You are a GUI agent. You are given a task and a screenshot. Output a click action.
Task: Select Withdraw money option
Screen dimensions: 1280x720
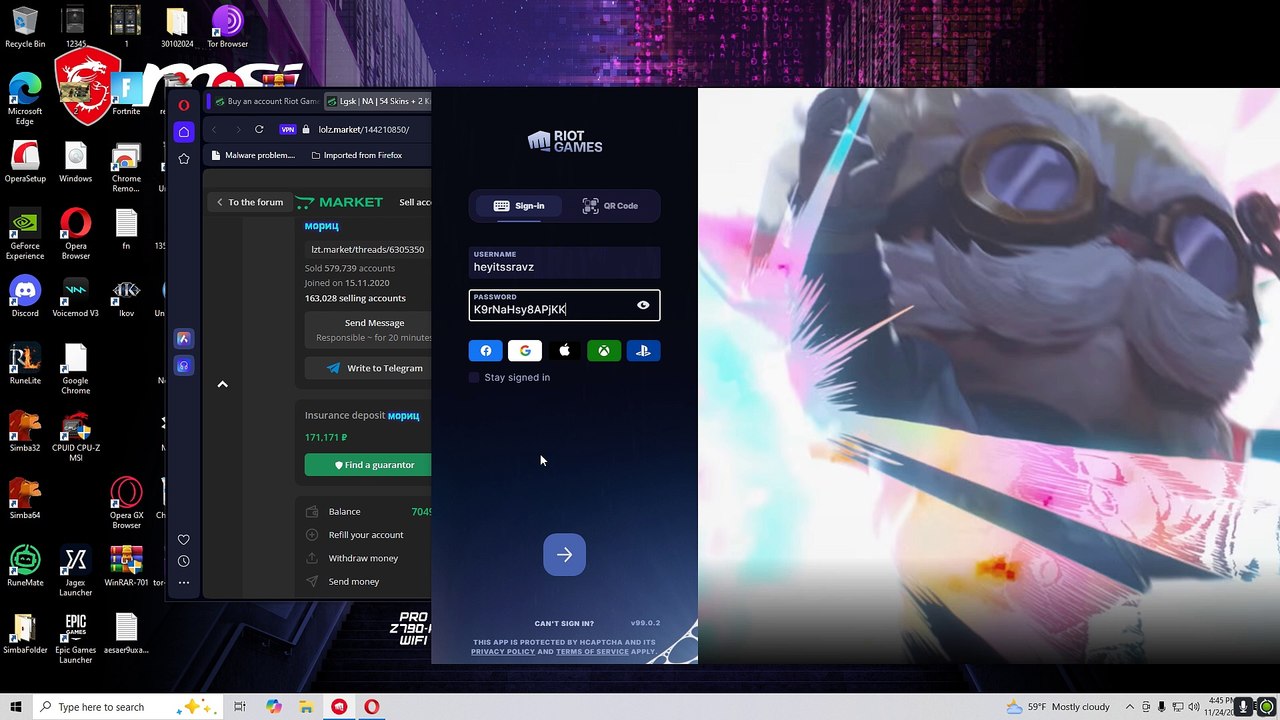coord(363,558)
